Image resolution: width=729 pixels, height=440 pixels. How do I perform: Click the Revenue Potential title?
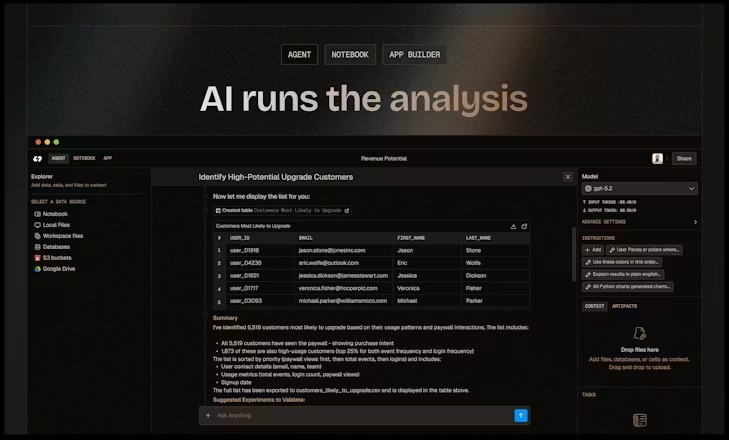(384, 159)
